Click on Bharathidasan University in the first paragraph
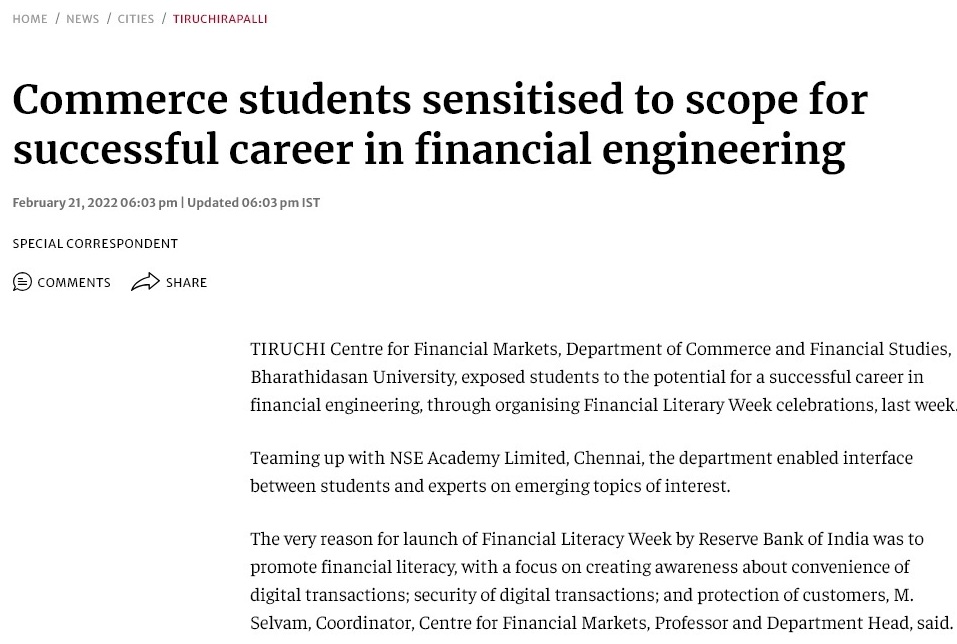Viewport: 957px width, 644px height. 353,377
